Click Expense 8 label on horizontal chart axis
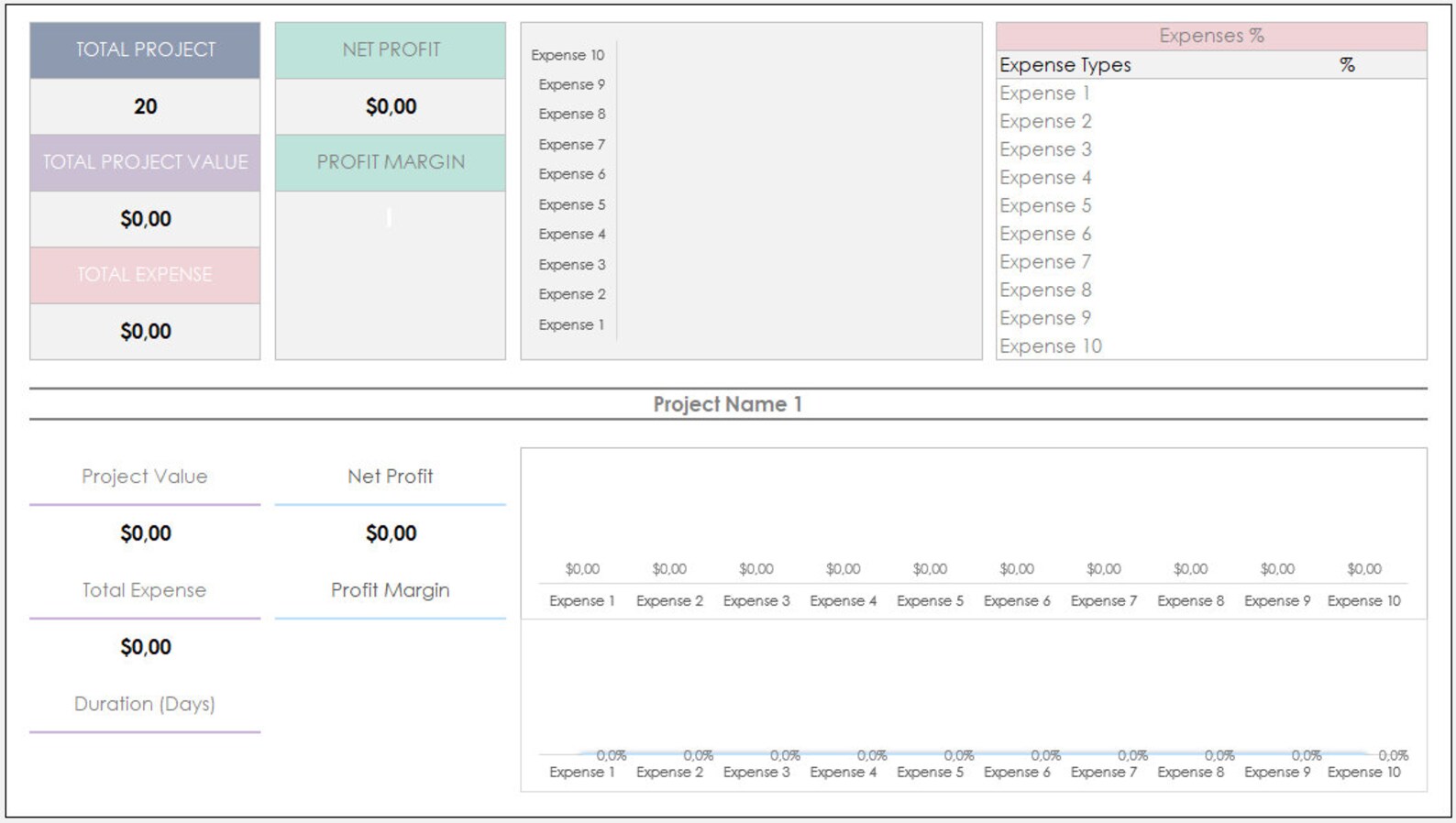The height and width of the screenshot is (823, 1456). point(572,115)
